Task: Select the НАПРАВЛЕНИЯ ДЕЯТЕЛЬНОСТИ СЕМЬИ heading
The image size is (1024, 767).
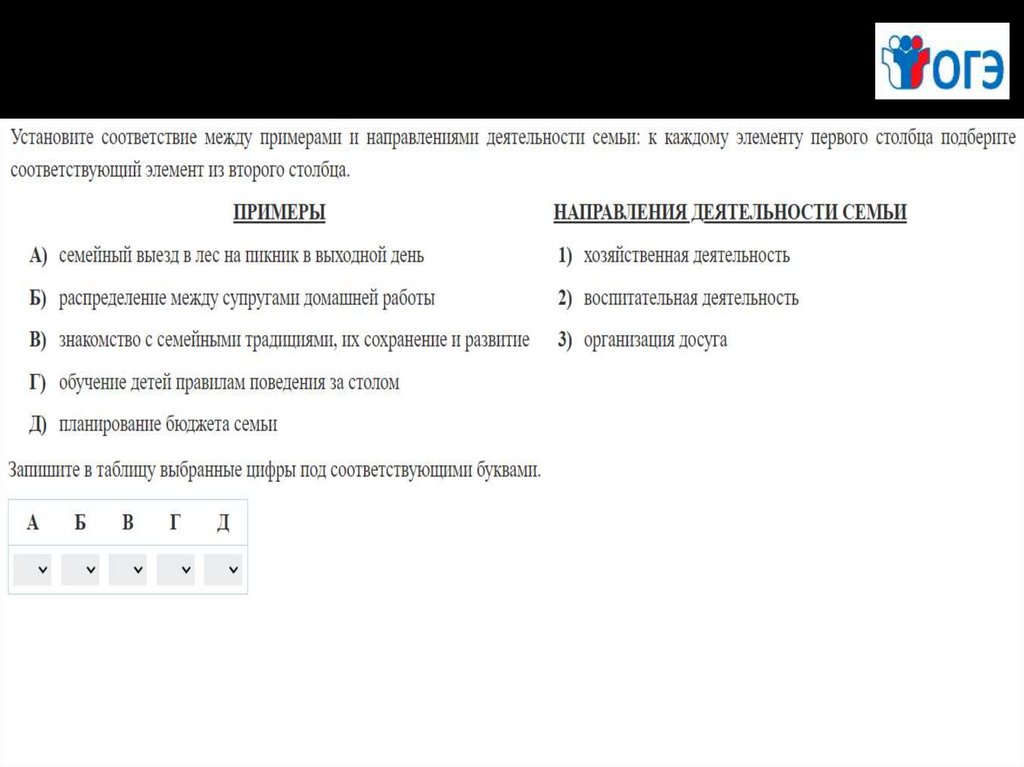Action: coord(729,212)
